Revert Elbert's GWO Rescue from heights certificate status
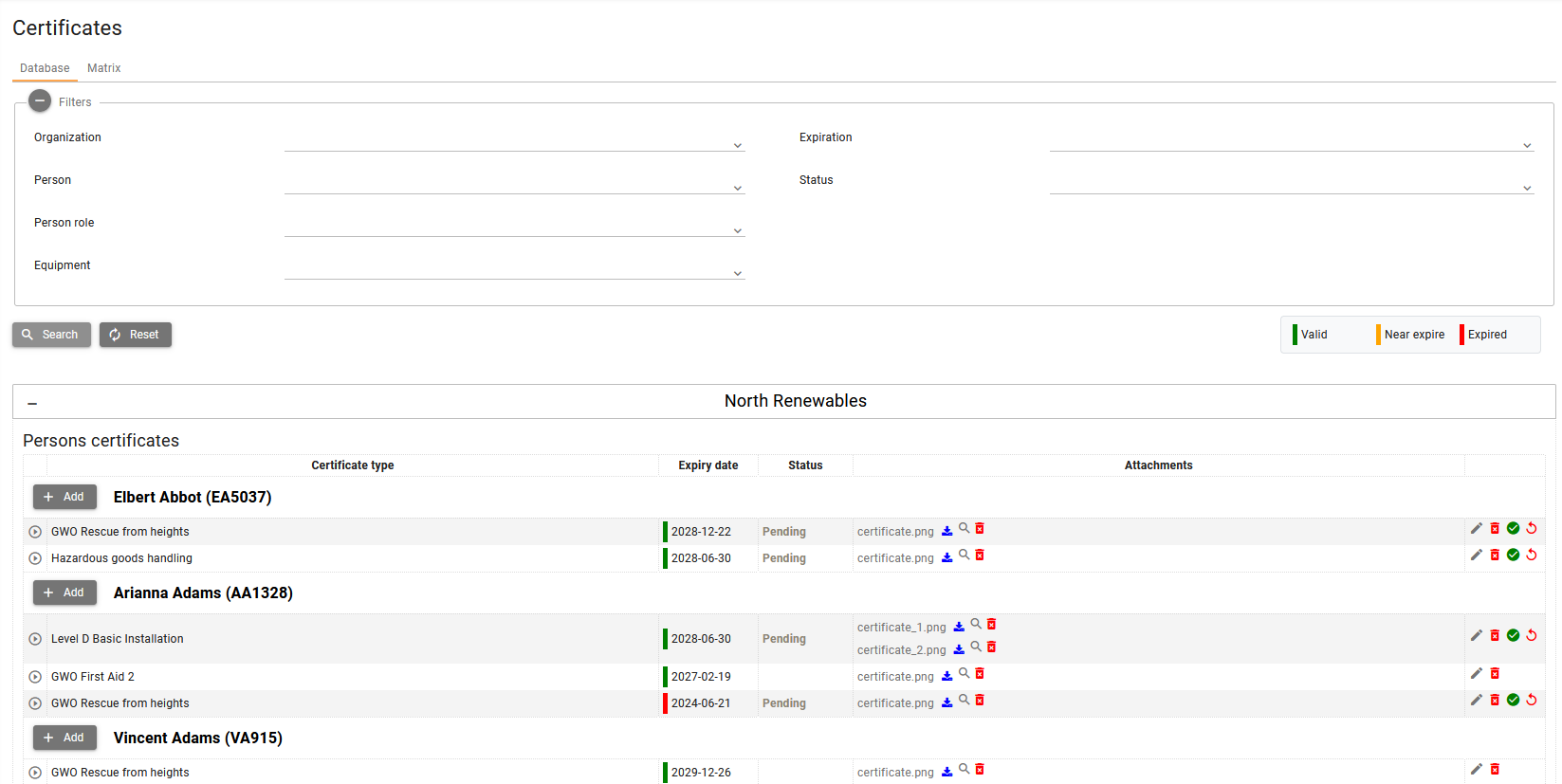The width and height of the screenshot is (1562, 784). [1531, 528]
